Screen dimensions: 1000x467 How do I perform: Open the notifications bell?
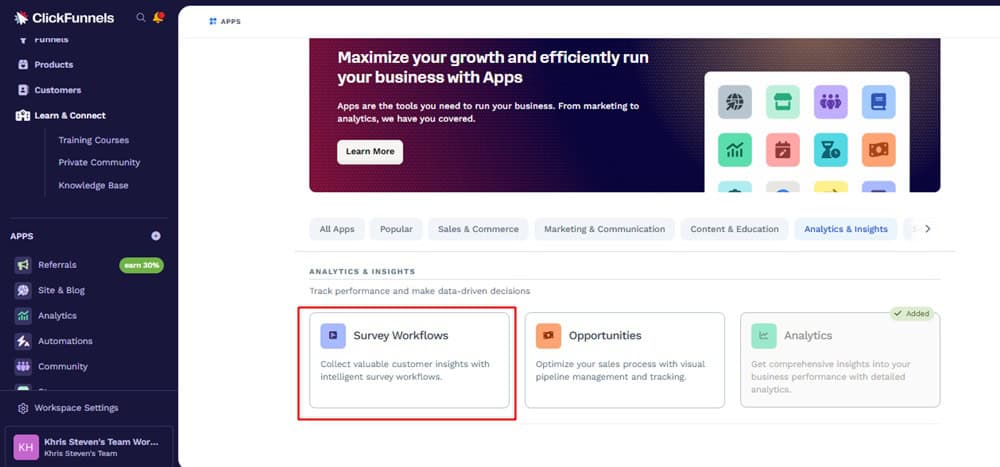(158, 17)
